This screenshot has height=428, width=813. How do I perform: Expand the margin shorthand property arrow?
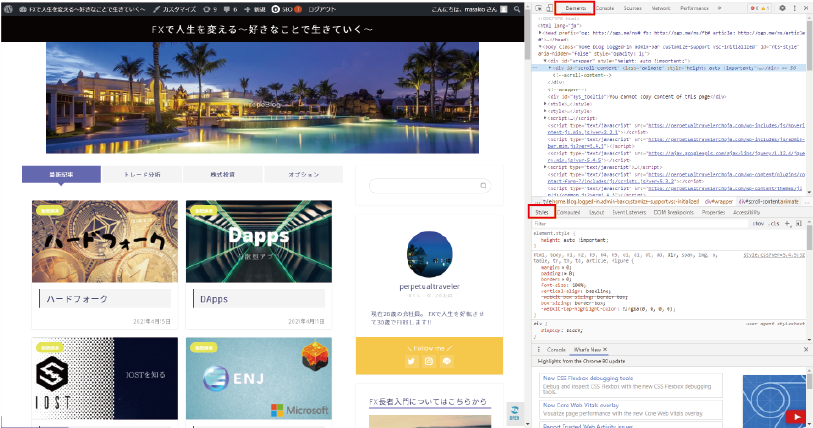click(x=563, y=267)
